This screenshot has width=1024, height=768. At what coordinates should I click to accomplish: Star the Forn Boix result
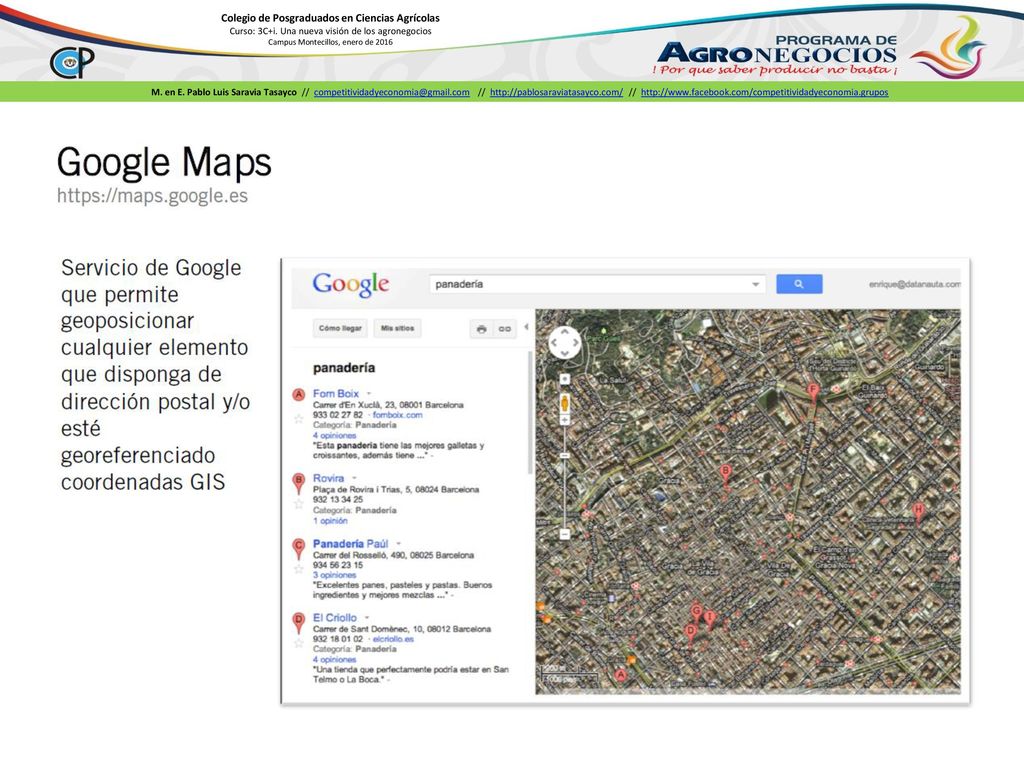click(298, 419)
